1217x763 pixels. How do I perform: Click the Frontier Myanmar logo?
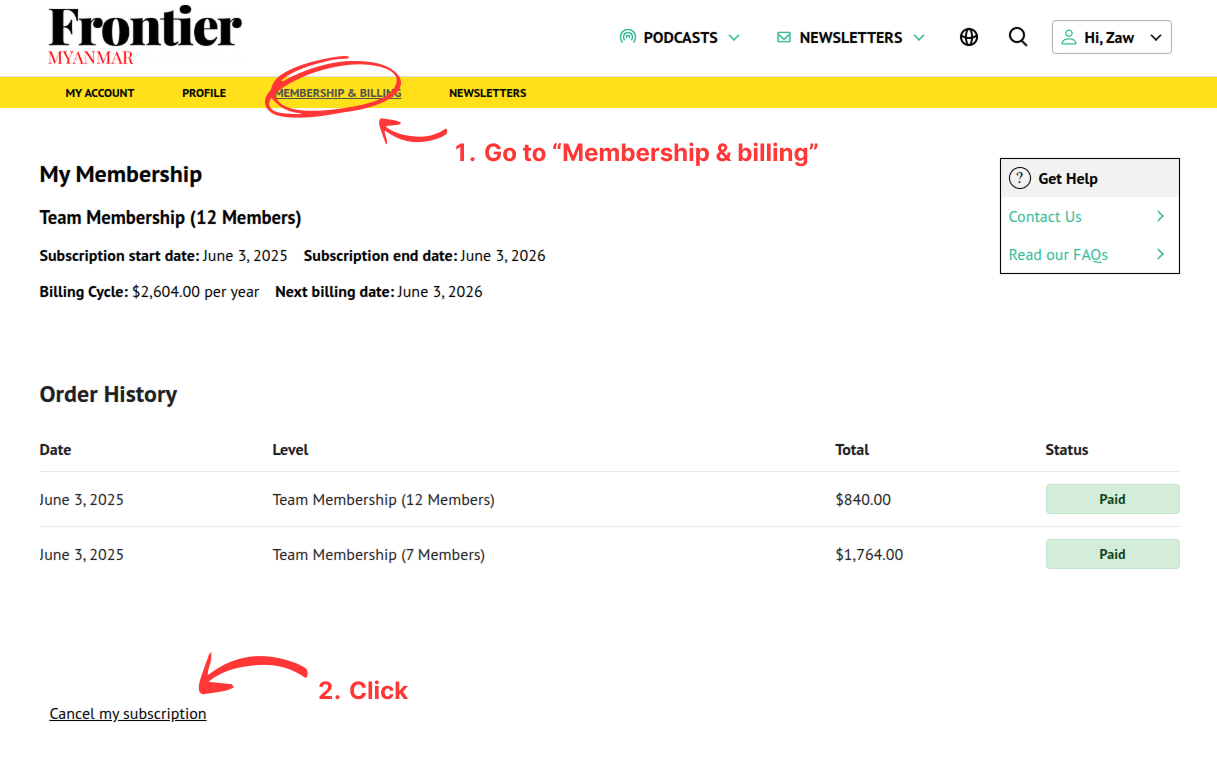[x=144, y=36]
